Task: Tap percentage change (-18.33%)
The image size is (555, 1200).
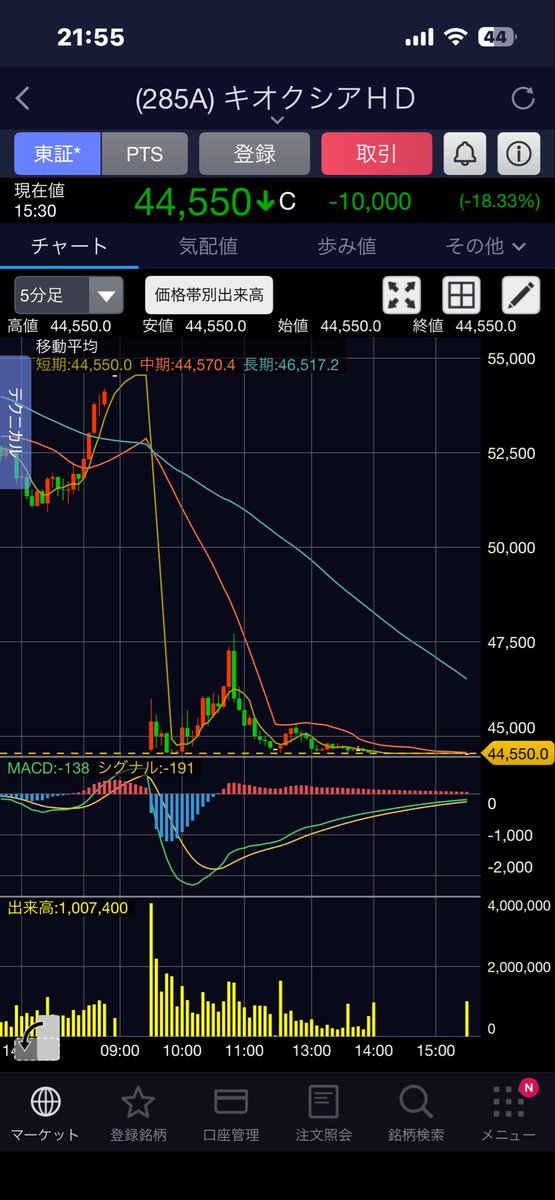Action: 500,202
